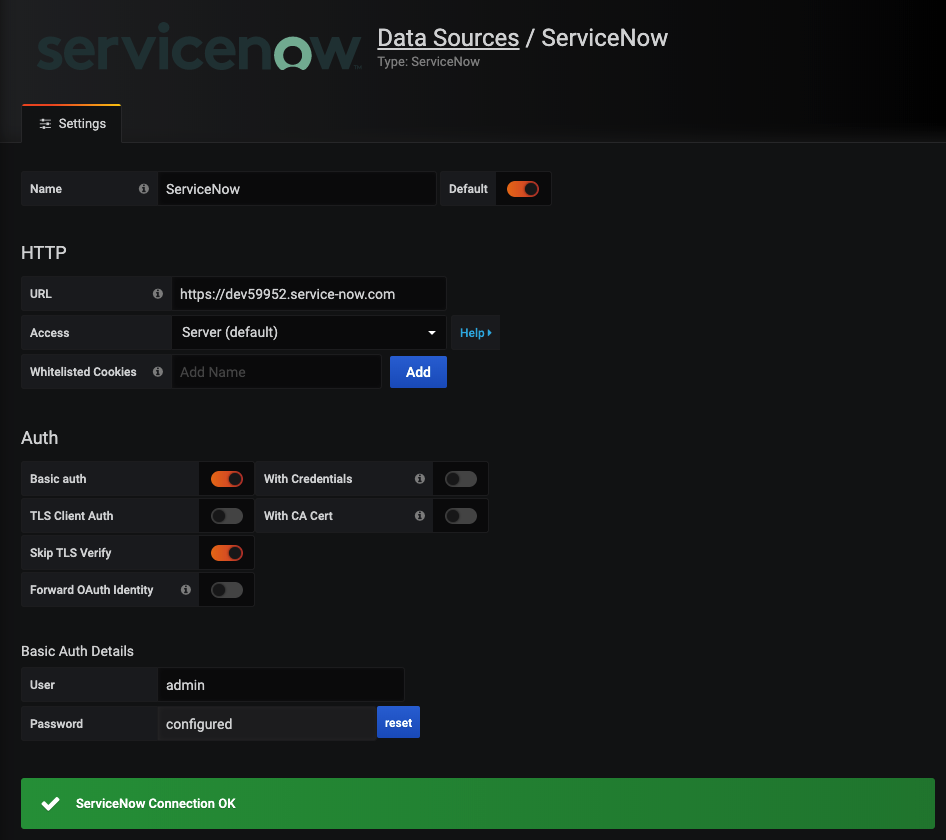
Task: Click the 'Type: ServiceNow' subtitle text
Action: 428,62
